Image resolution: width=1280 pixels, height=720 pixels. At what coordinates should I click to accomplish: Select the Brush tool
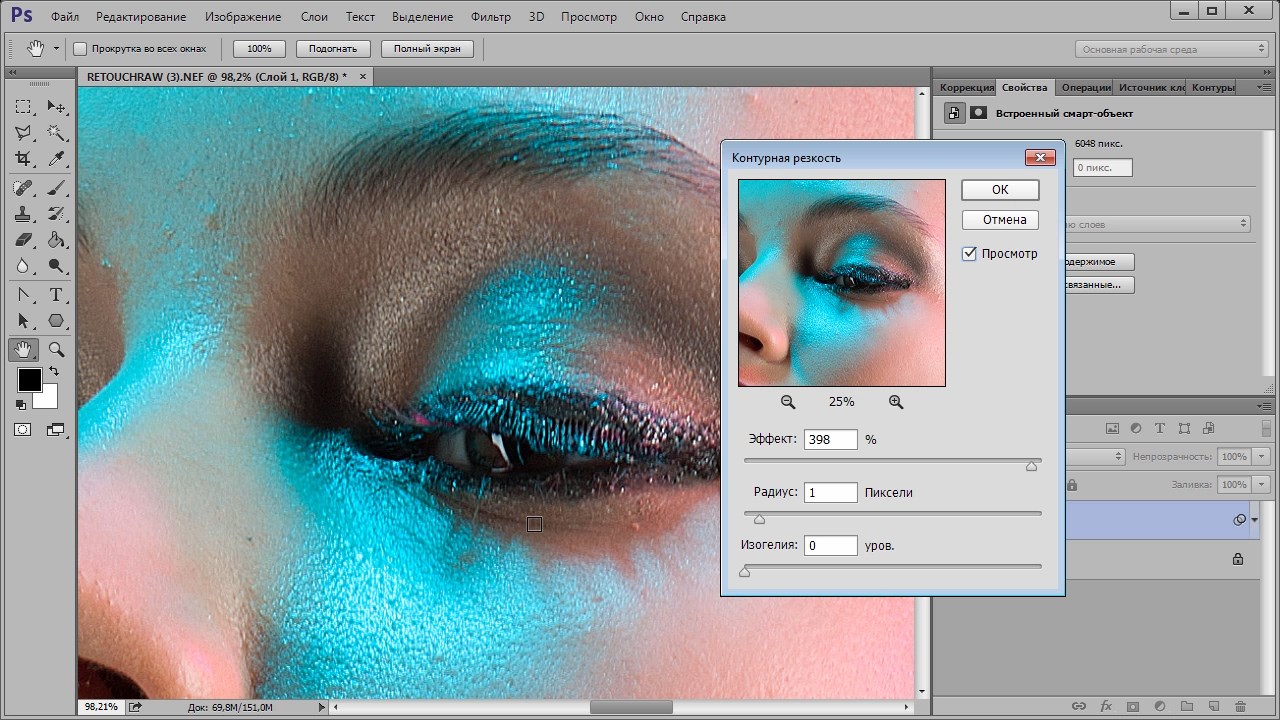(x=56, y=188)
